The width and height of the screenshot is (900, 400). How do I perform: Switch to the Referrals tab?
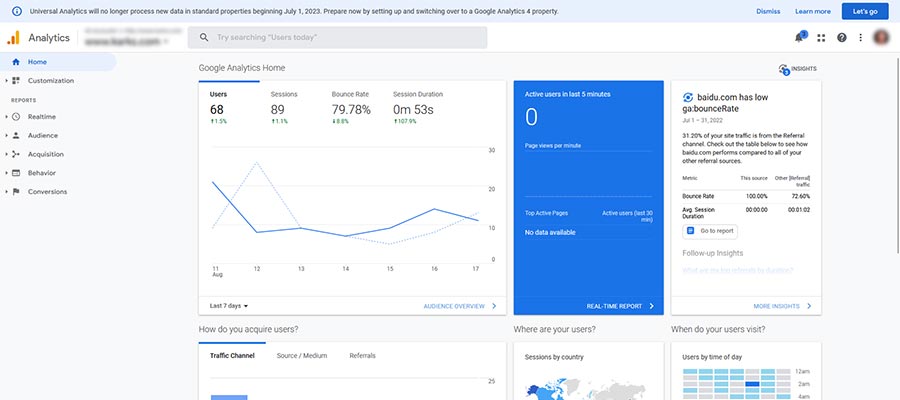click(x=362, y=356)
